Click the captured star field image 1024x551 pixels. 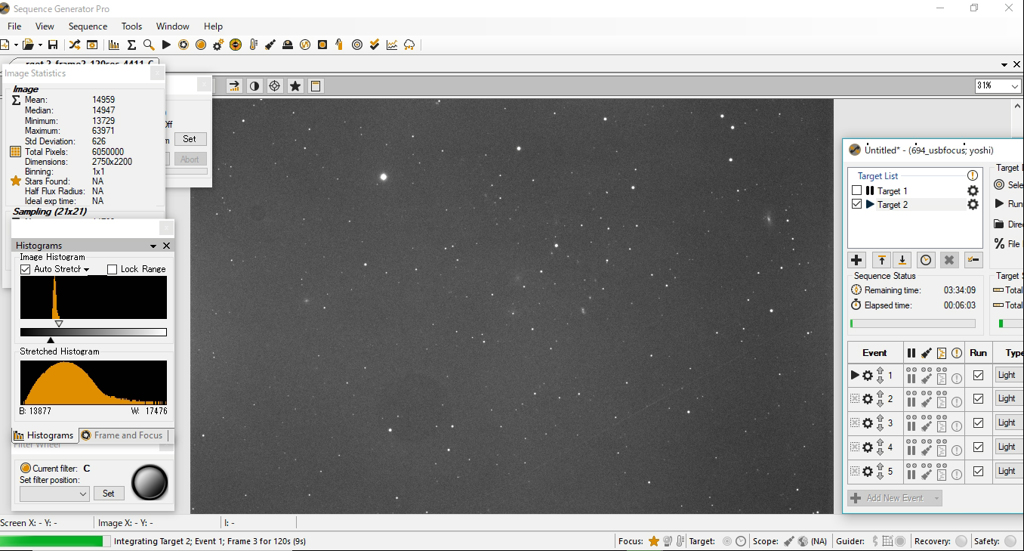pyautogui.click(x=512, y=306)
